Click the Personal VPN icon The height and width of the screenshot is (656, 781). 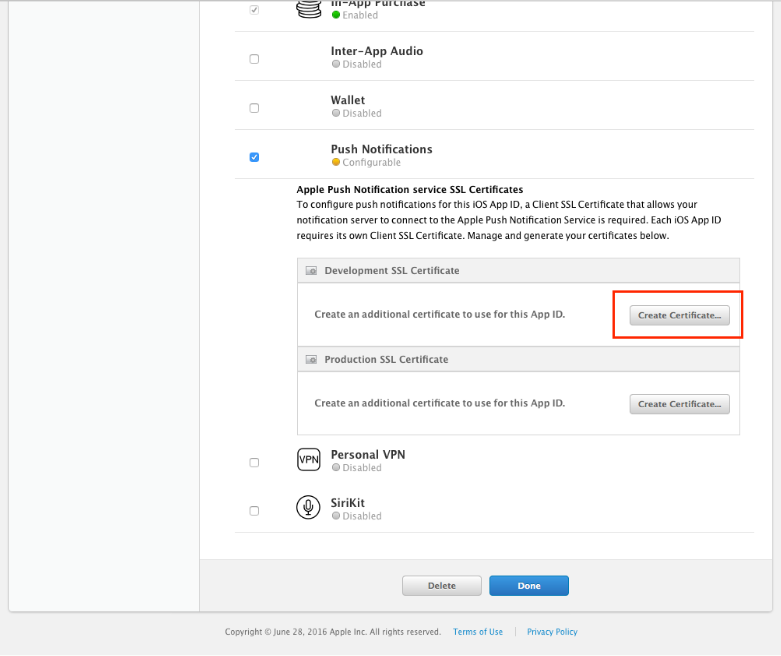308,460
